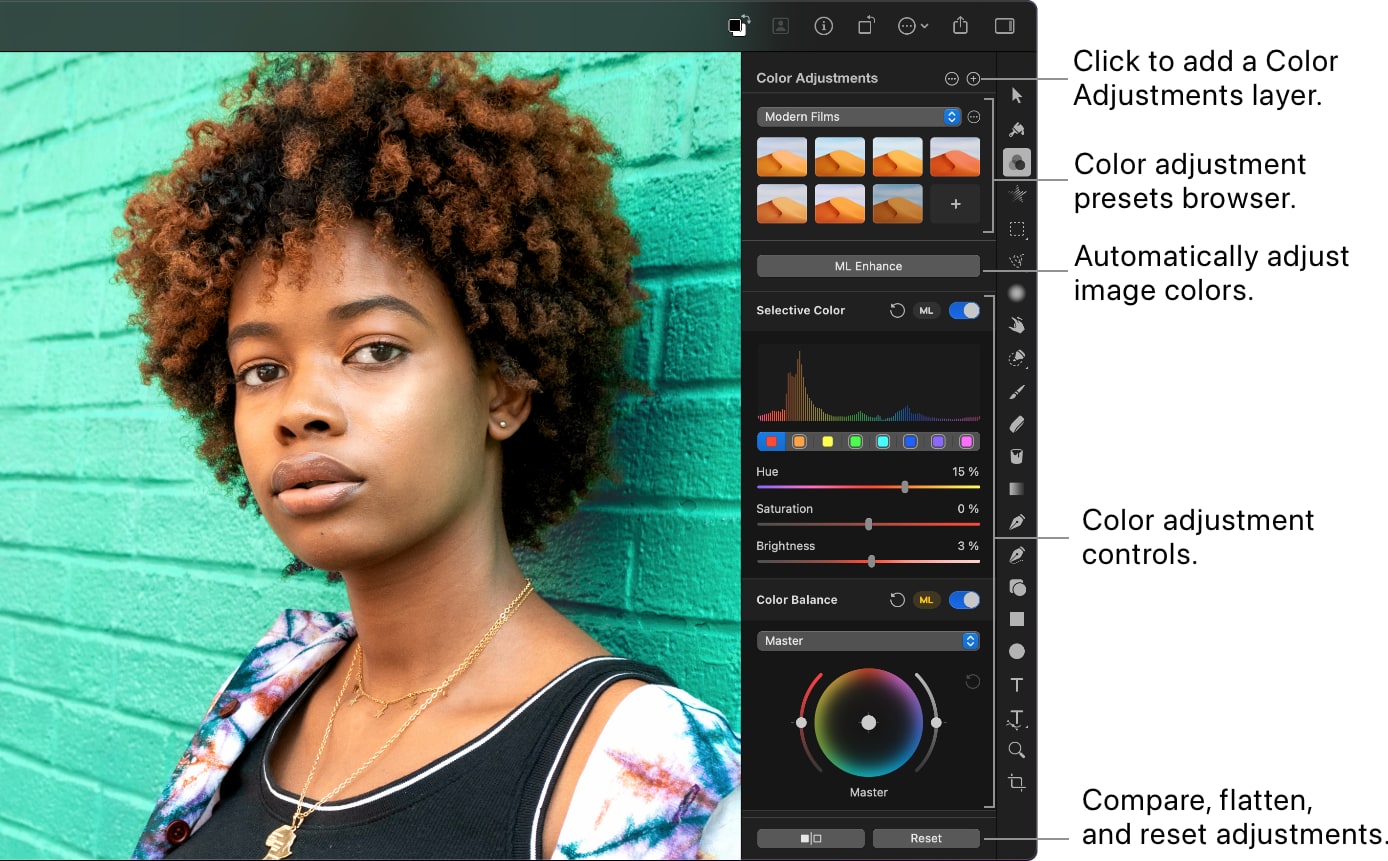
Task: Enable ML for Selective Color
Action: (x=926, y=311)
